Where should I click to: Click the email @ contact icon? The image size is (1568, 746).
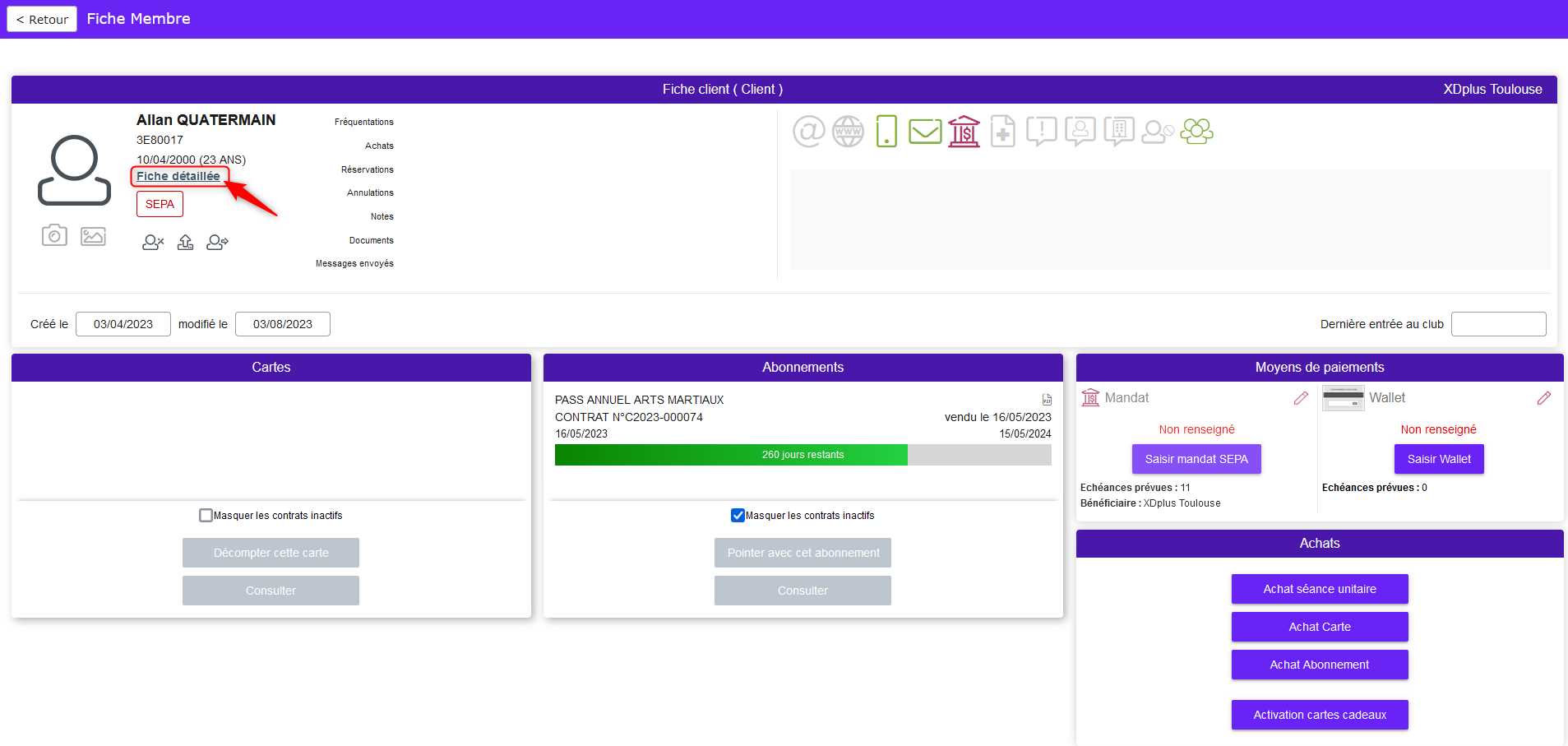point(808,132)
